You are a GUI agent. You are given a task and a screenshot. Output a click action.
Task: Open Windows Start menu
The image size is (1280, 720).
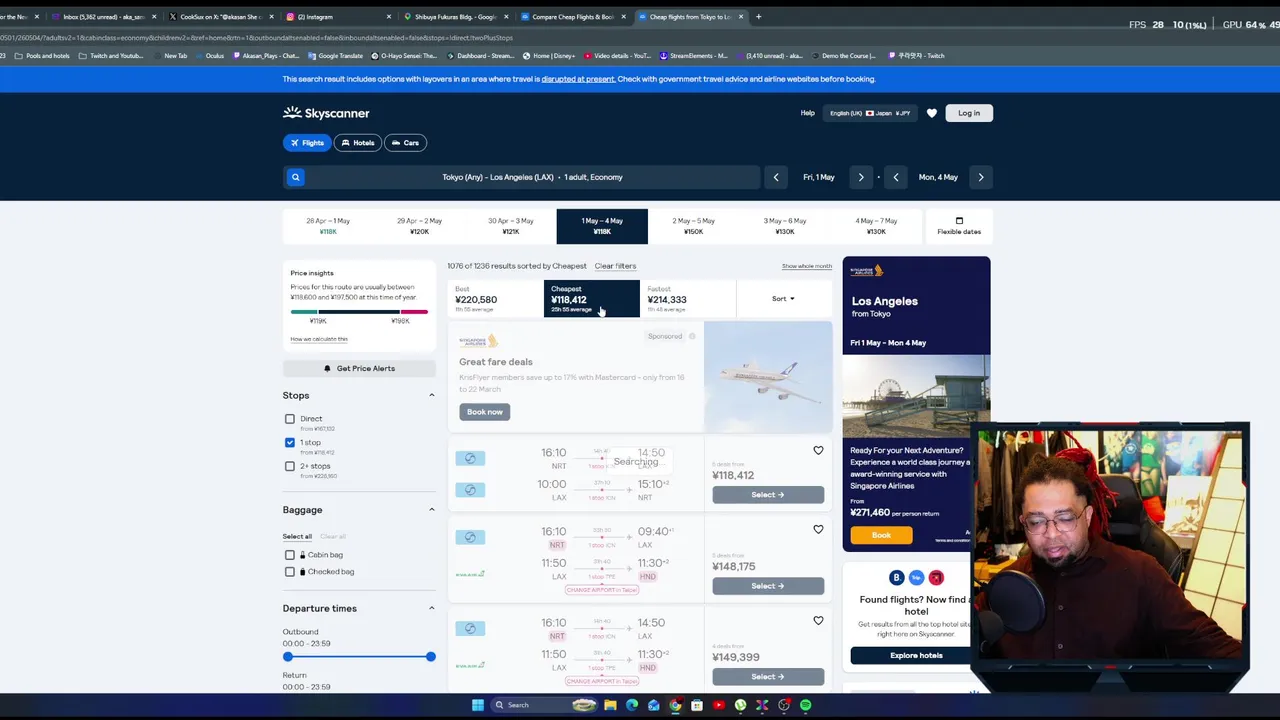(x=478, y=705)
